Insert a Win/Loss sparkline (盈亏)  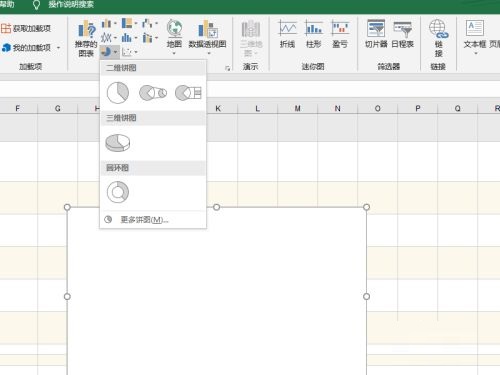340,34
